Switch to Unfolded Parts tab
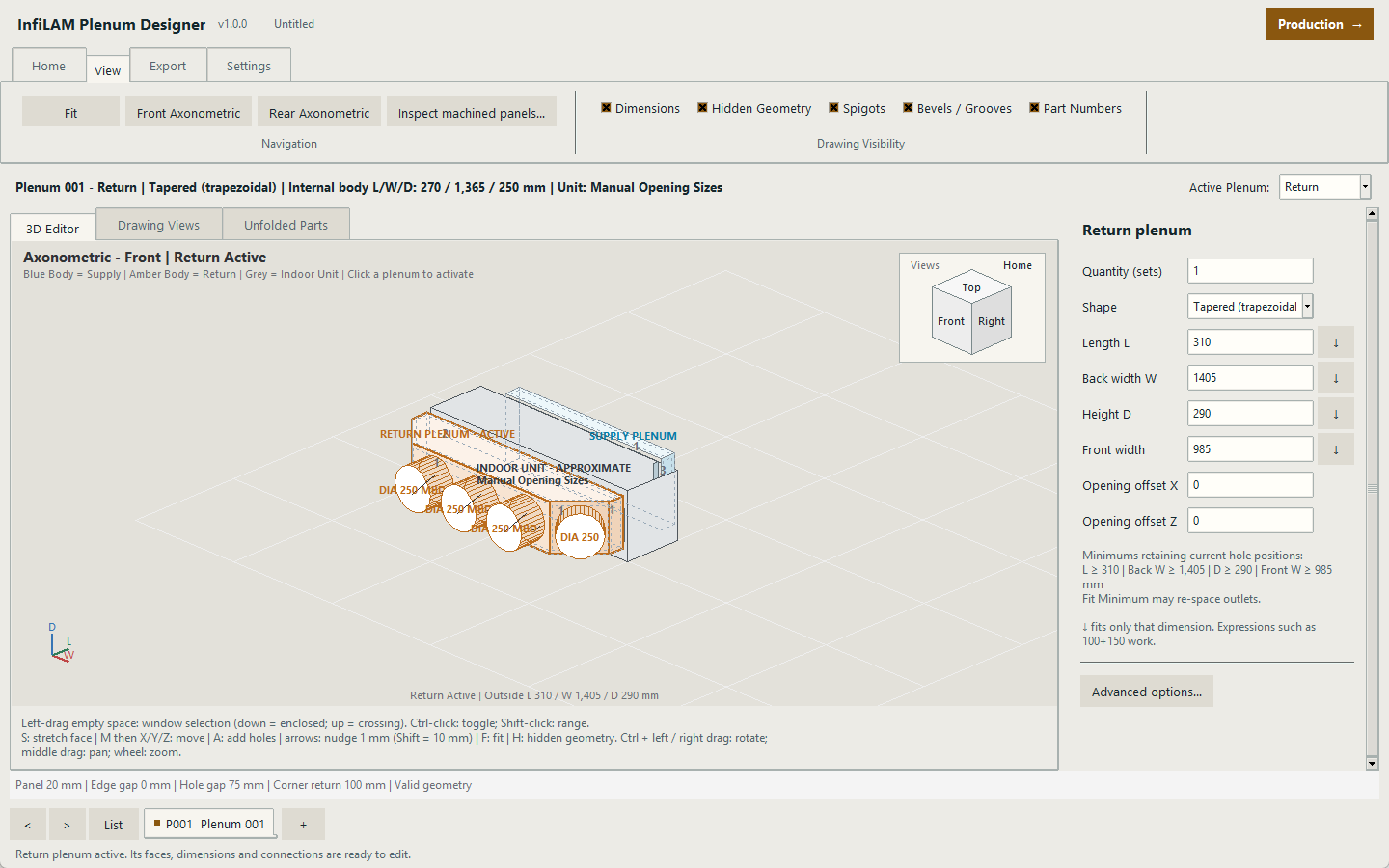Image resolution: width=1389 pixels, height=868 pixels. 286,225
